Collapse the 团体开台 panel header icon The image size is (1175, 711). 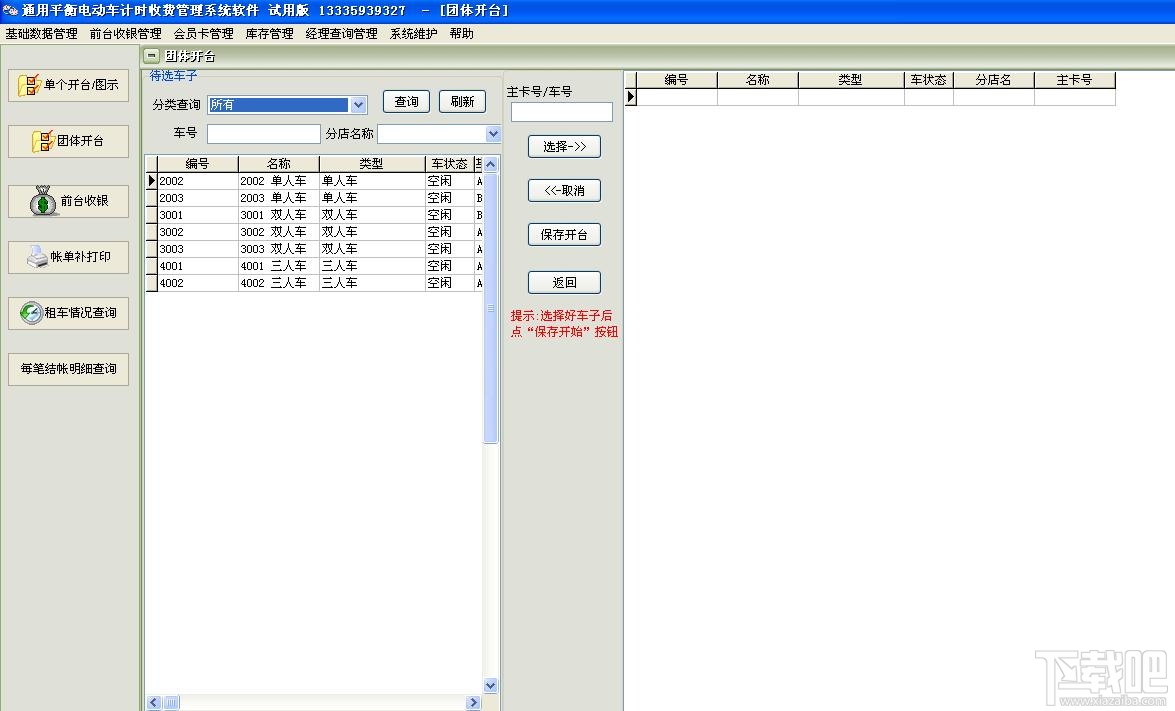tap(151, 55)
